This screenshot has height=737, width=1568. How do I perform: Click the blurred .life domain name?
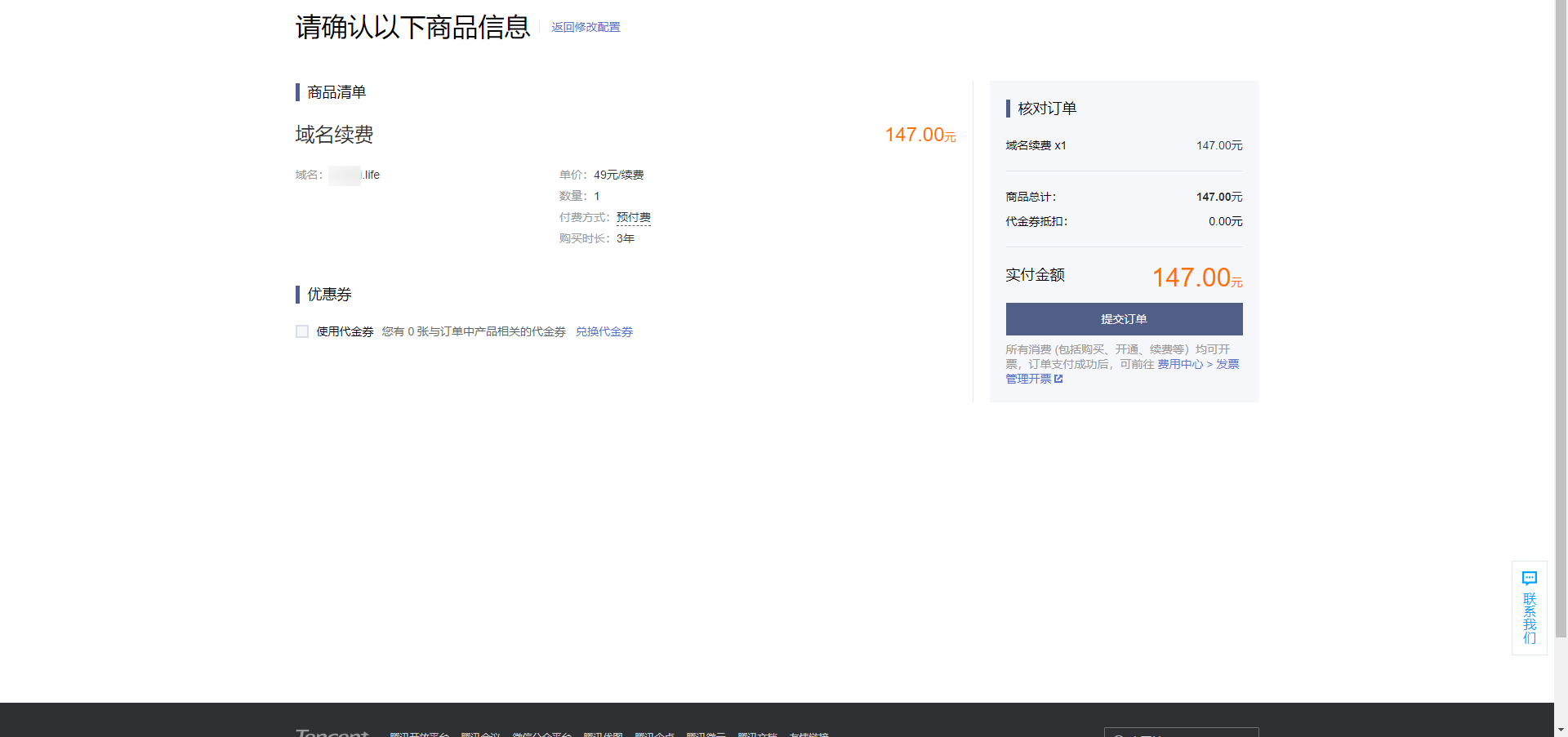point(354,175)
